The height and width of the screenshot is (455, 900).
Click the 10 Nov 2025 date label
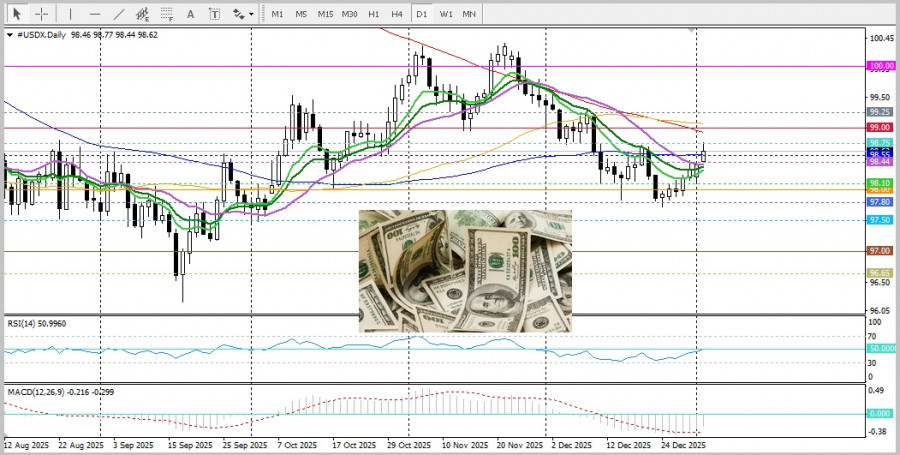463,445
